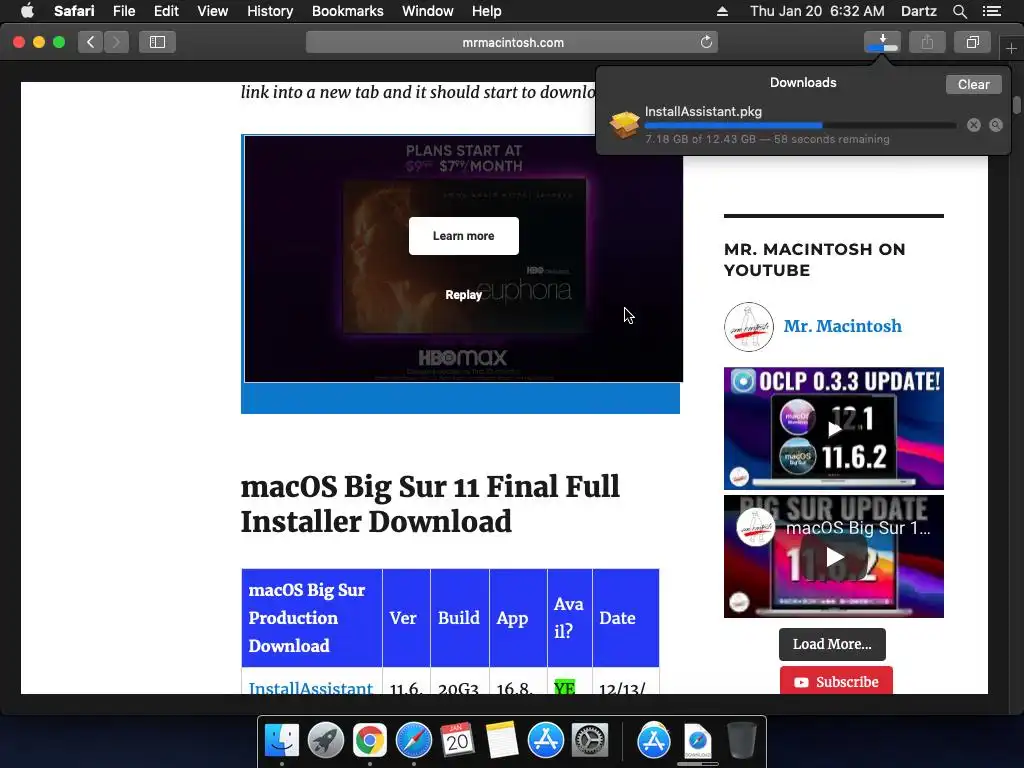
Task: Click the Ver column header
Action: tap(406, 618)
